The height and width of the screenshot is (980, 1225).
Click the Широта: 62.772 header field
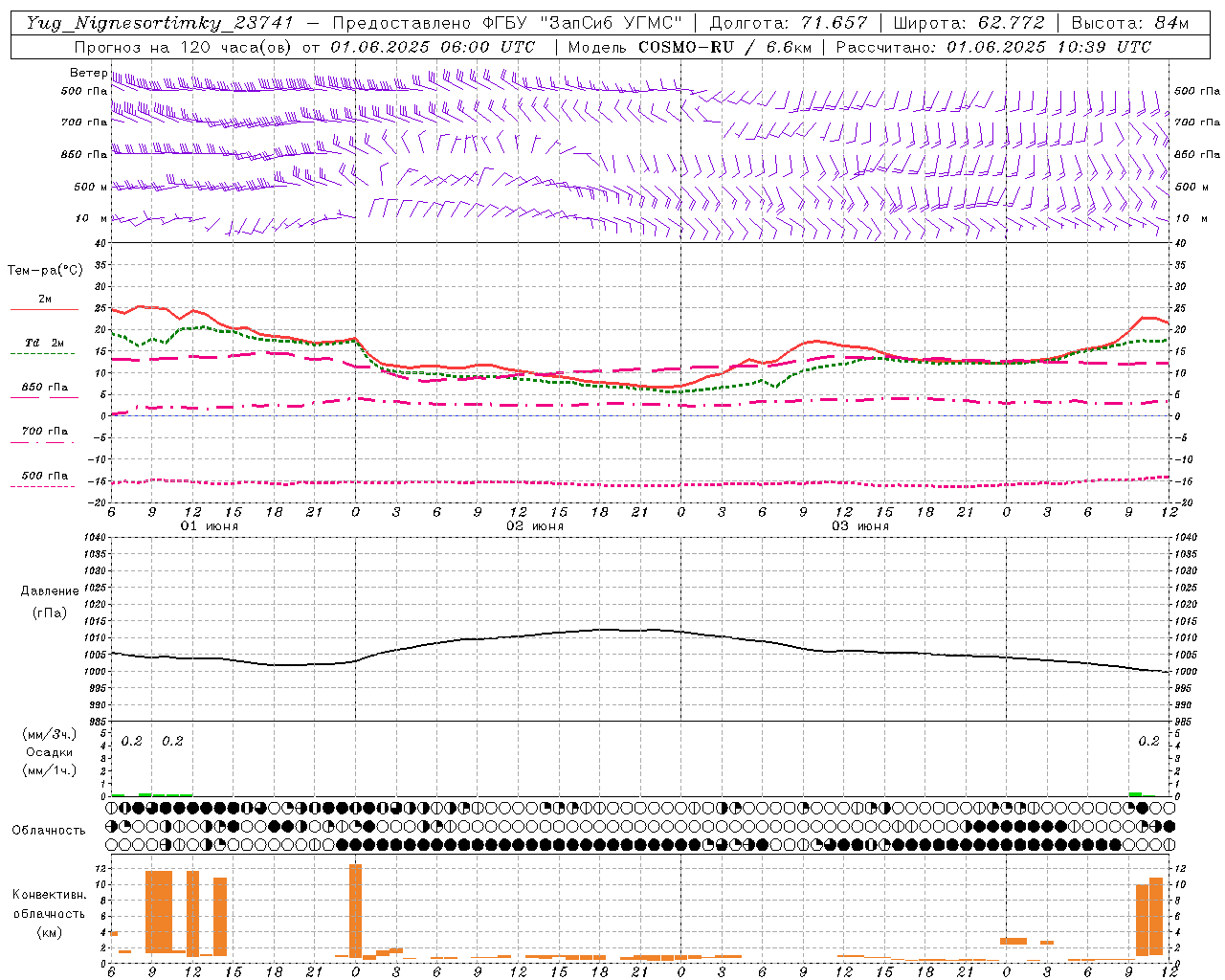pyautogui.click(x=969, y=23)
